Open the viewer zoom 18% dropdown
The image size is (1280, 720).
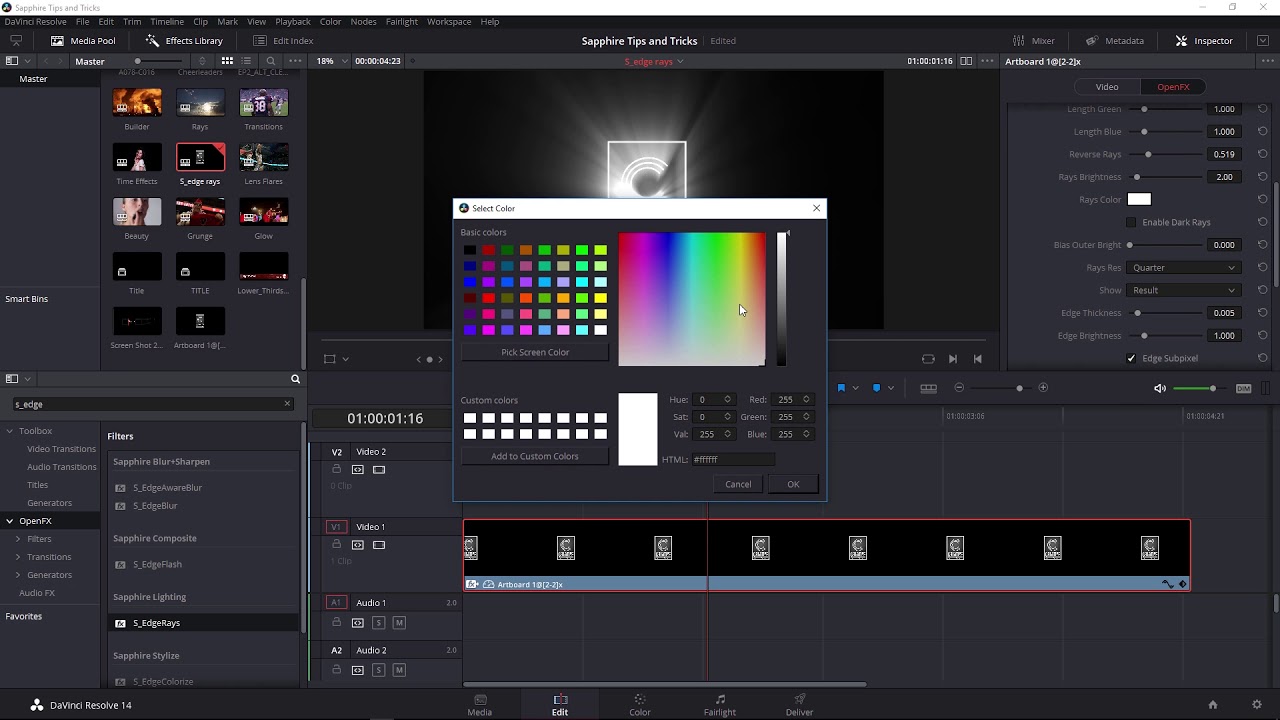332,61
